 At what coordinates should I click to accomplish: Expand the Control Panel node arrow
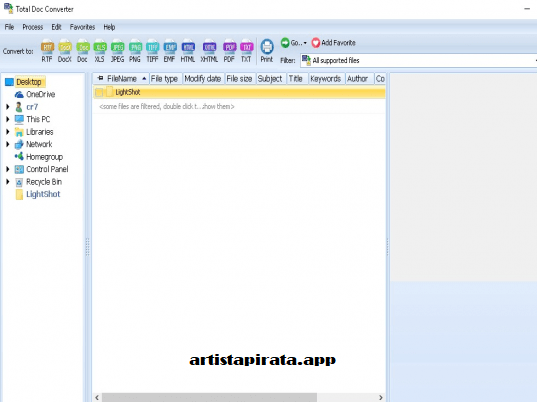pos(8,169)
